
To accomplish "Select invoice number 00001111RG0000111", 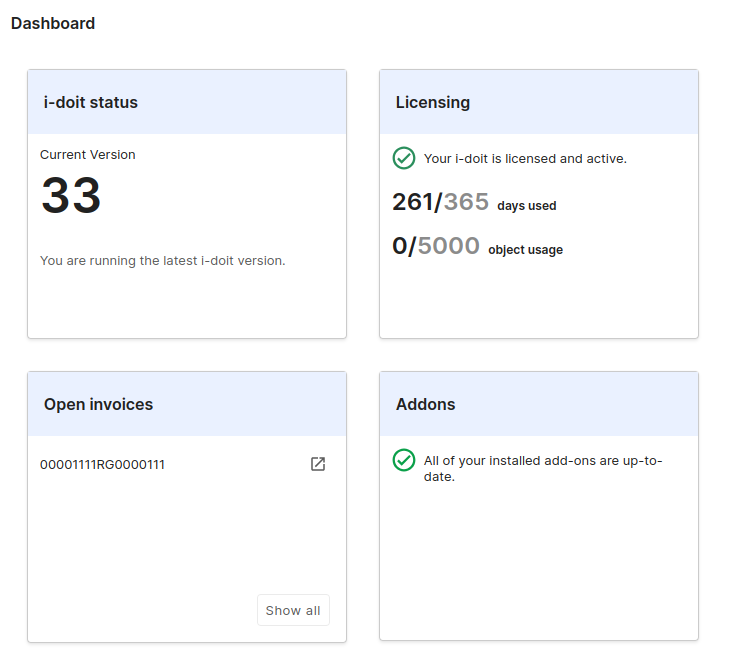I will [x=102, y=465].
